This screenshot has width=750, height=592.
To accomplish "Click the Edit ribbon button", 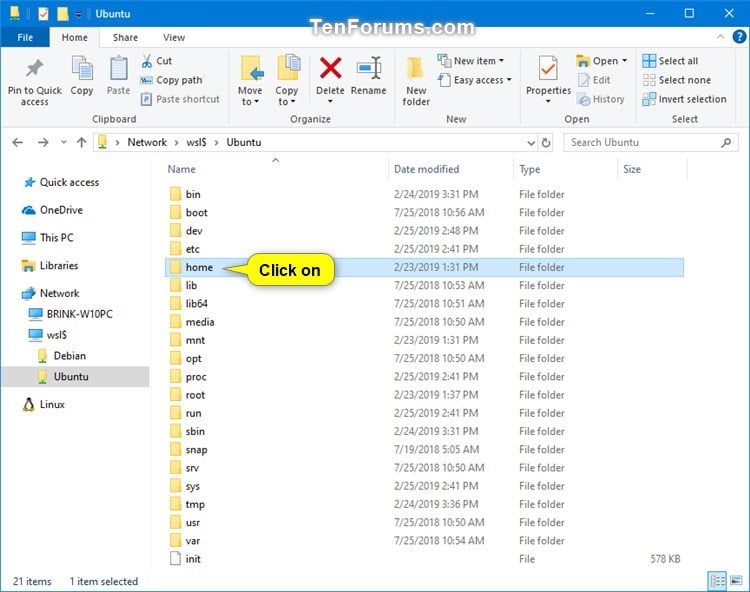I will pos(594,80).
